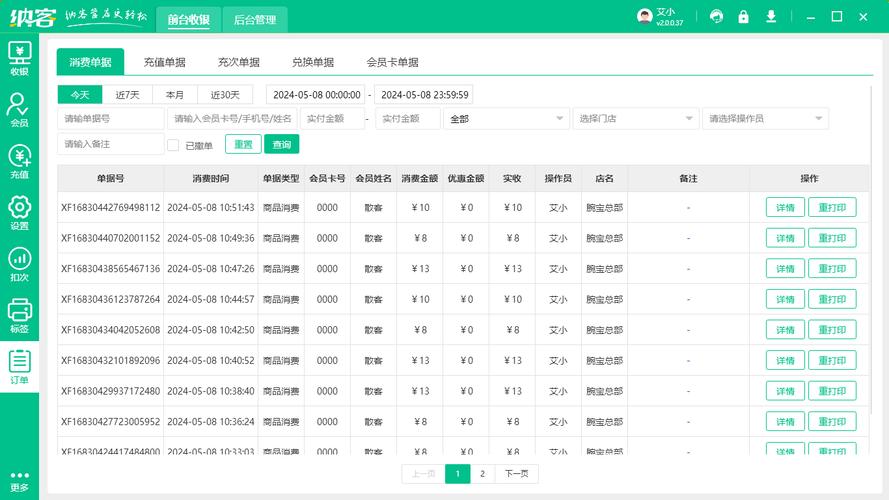Click order number XF16830438565467136
Screen dimensions: 889x500
111,269
